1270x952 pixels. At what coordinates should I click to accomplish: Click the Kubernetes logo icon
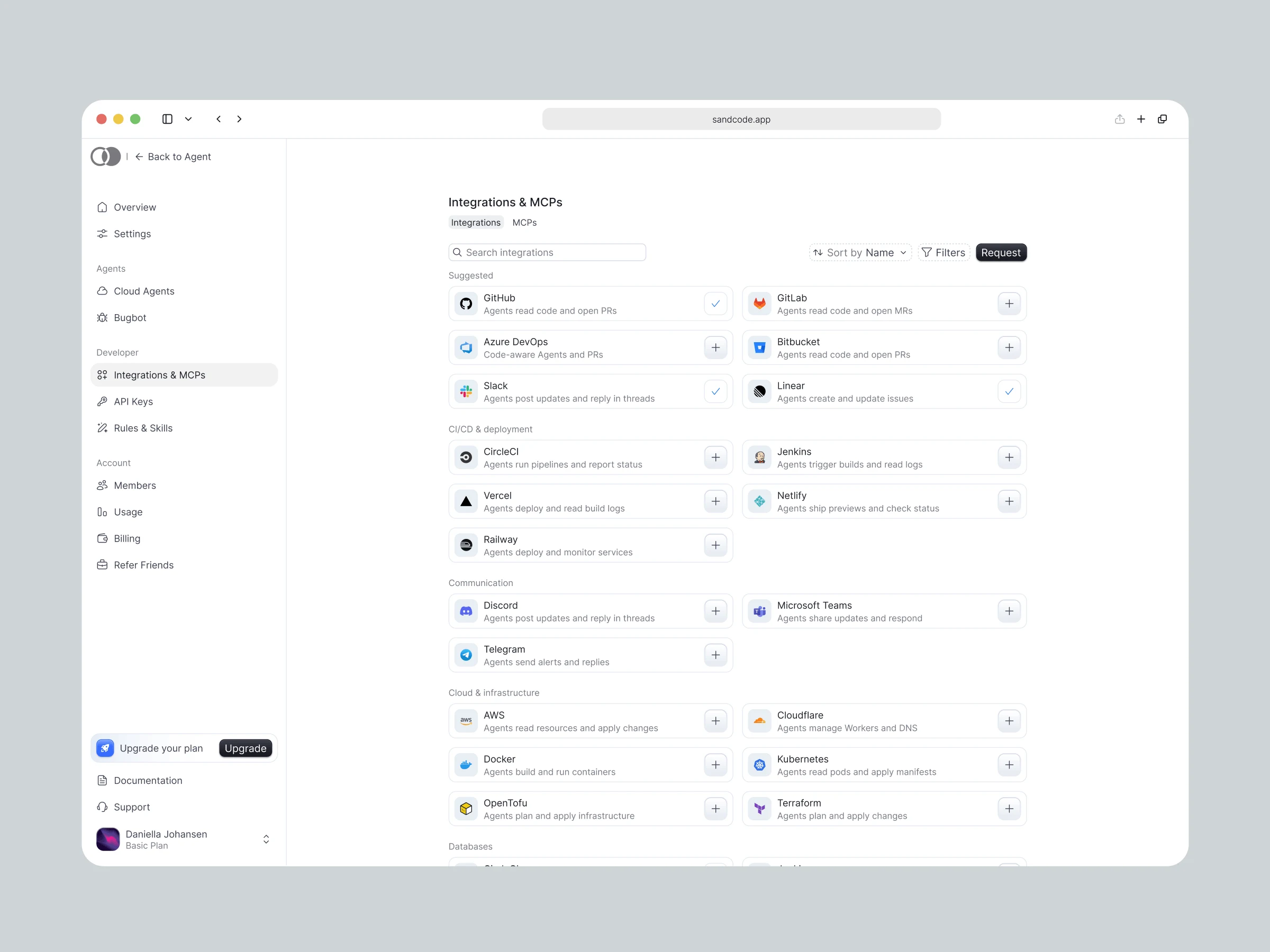click(759, 765)
